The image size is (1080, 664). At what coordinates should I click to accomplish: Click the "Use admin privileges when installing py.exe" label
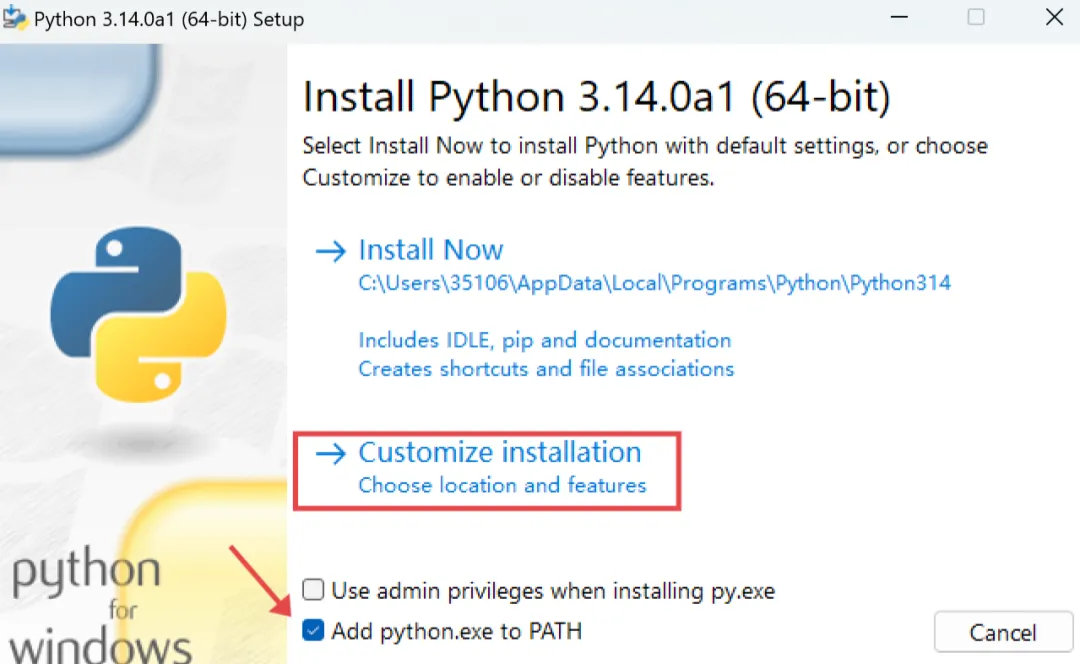coord(553,591)
